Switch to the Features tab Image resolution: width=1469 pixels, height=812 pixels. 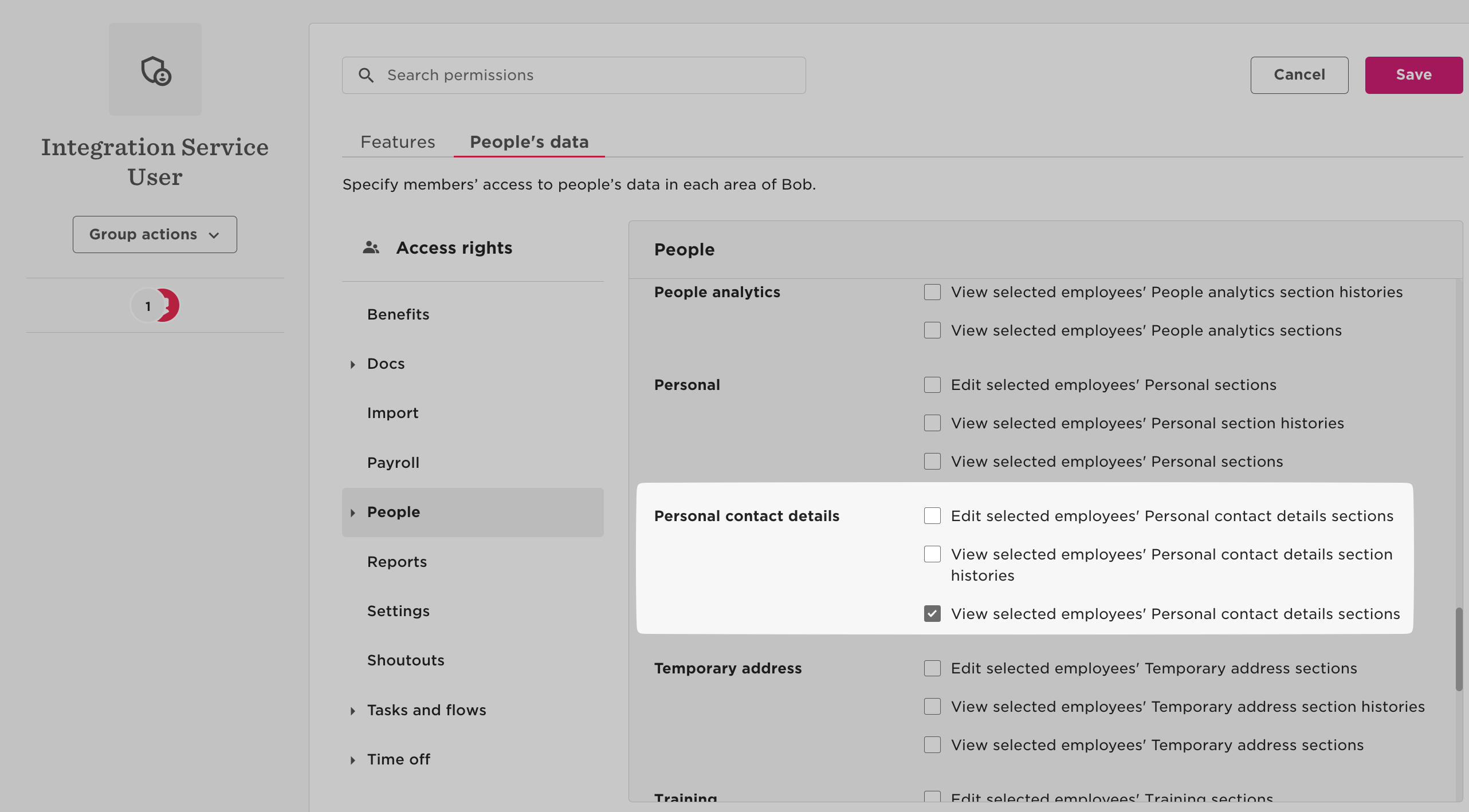(398, 142)
